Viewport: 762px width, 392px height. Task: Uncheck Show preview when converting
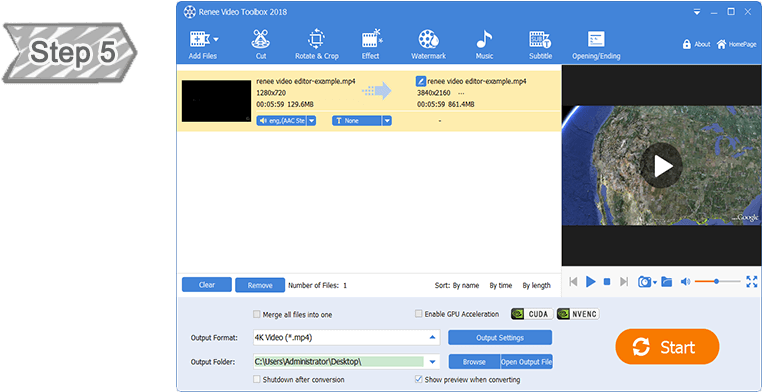click(418, 379)
